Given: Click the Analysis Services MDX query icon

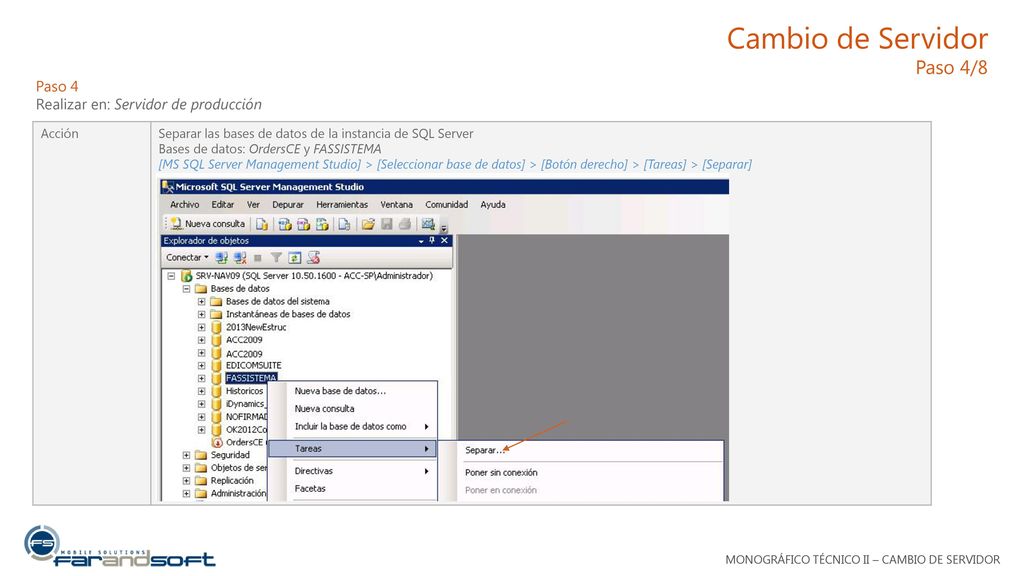Looking at the screenshot, I should click(285, 224).
